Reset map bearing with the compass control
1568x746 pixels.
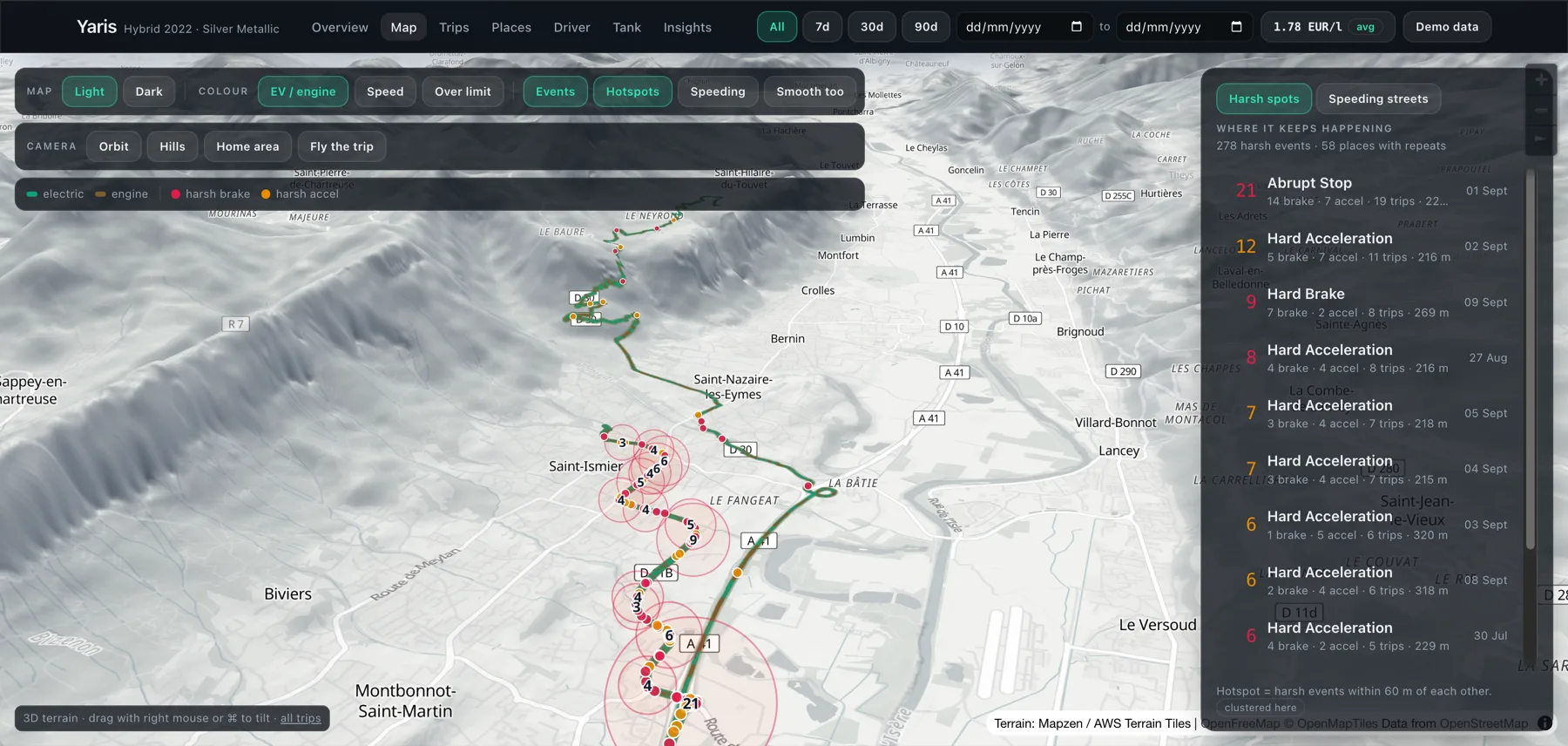pos(1540,139)
